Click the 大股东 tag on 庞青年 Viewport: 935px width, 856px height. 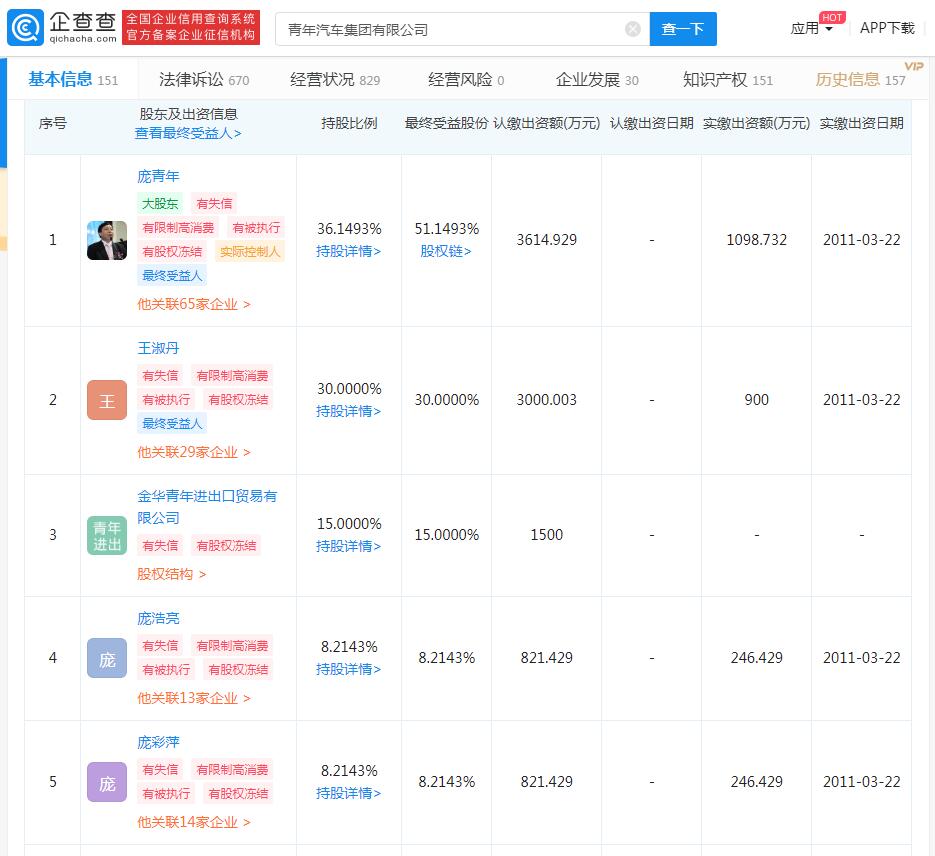[160, 204]
